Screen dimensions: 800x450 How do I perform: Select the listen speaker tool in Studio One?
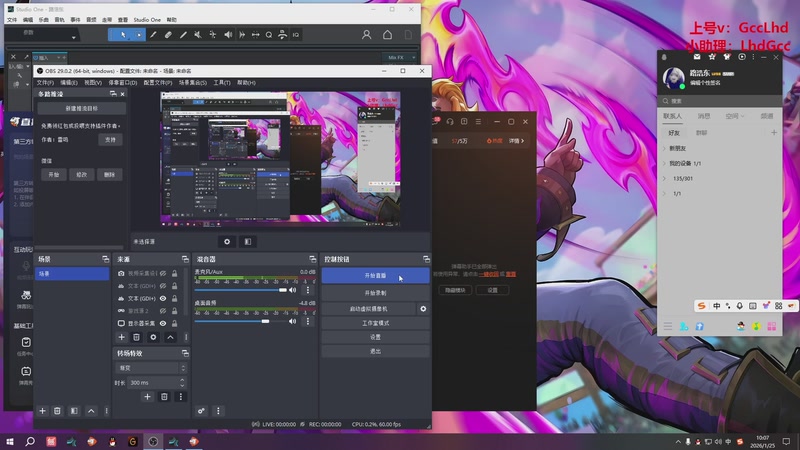(228, 35)
